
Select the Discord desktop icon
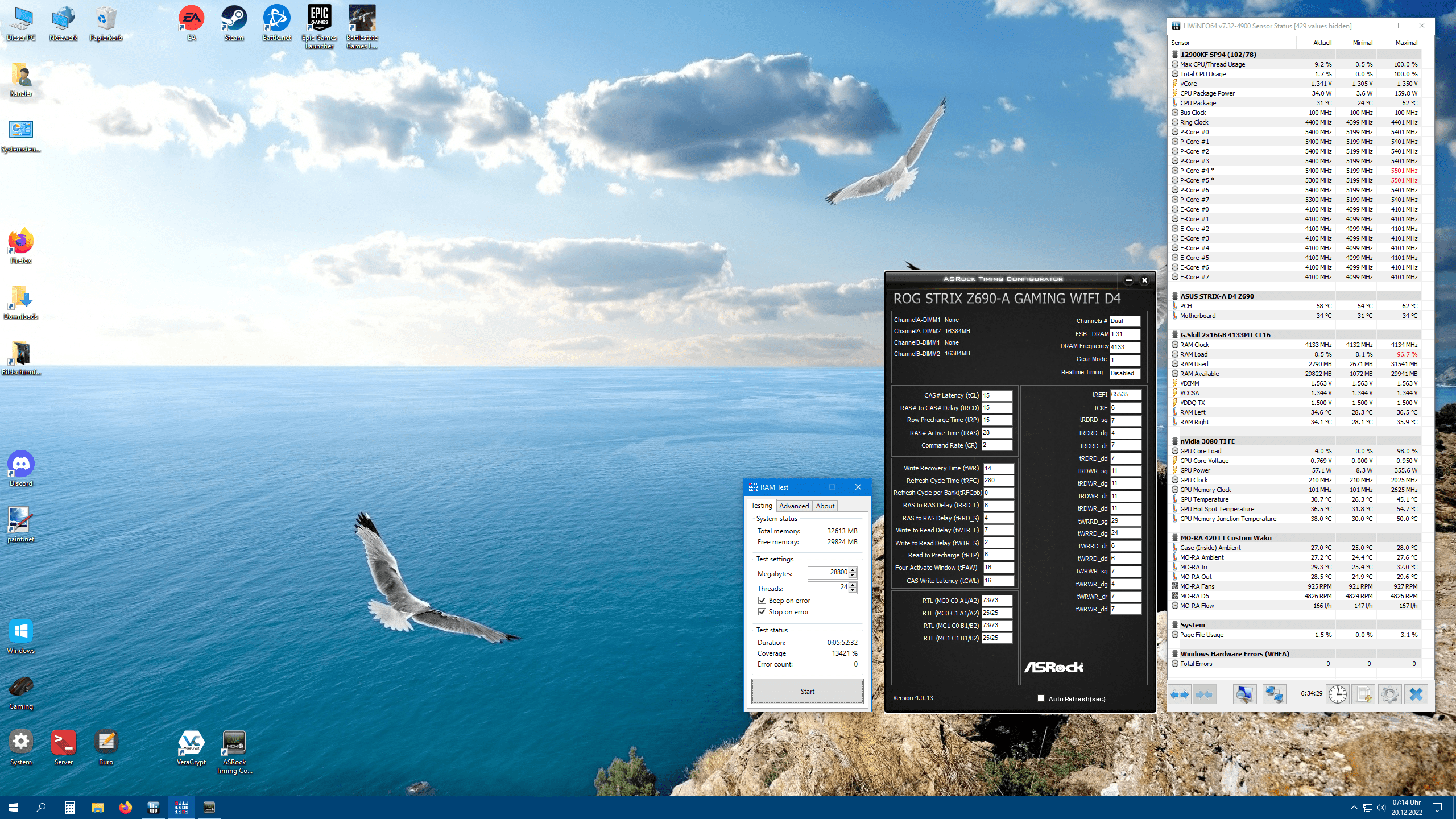pos(21,469)
